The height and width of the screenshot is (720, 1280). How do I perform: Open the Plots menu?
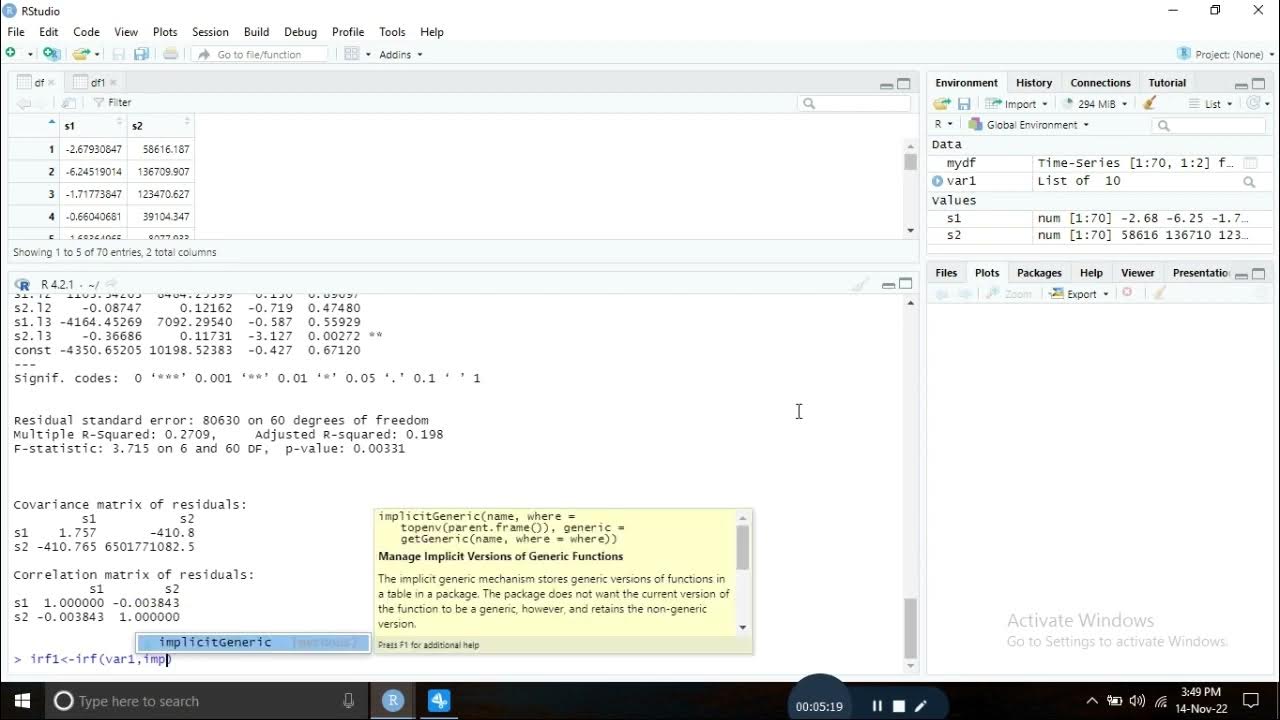pos(165,32)
